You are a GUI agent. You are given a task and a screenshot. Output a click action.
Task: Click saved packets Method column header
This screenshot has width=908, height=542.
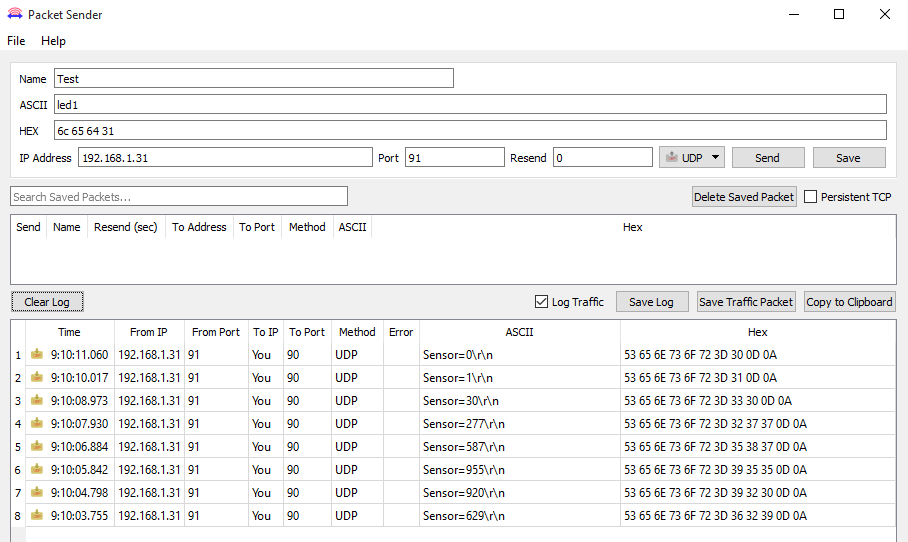click(307, 227)
